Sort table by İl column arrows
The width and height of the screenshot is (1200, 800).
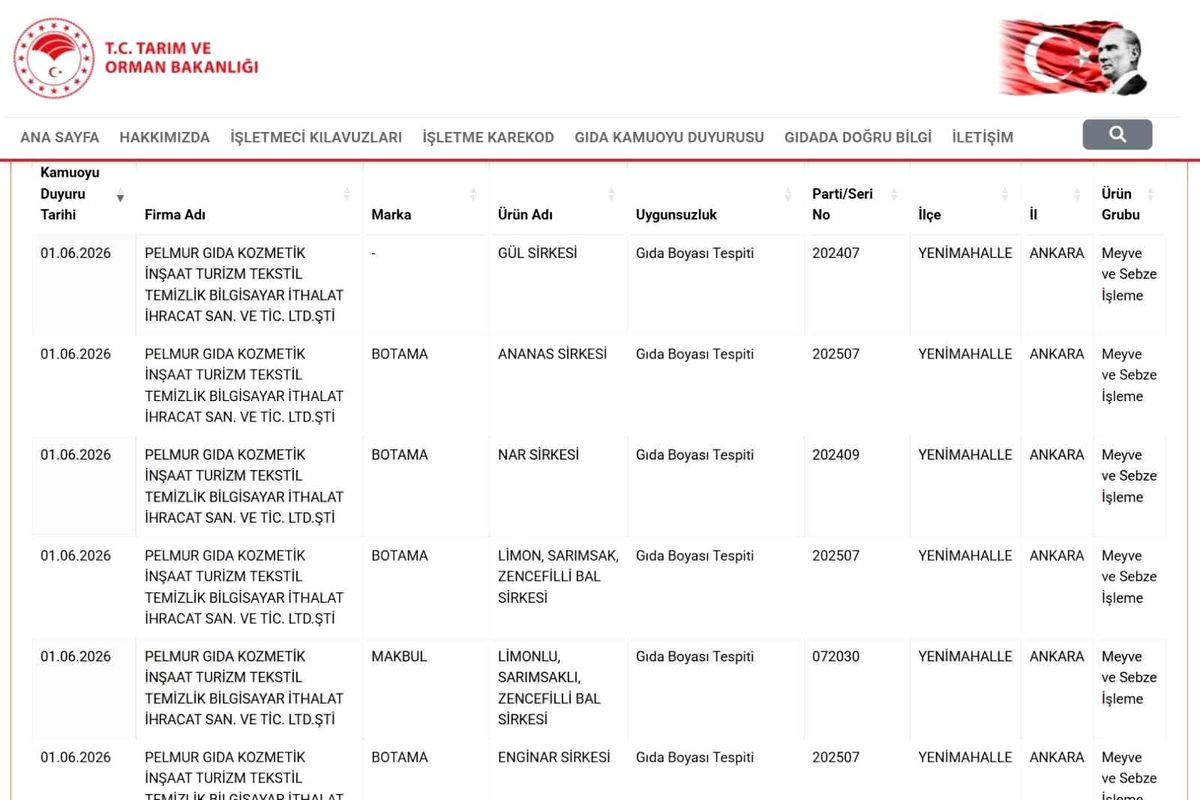(1077, 194)
